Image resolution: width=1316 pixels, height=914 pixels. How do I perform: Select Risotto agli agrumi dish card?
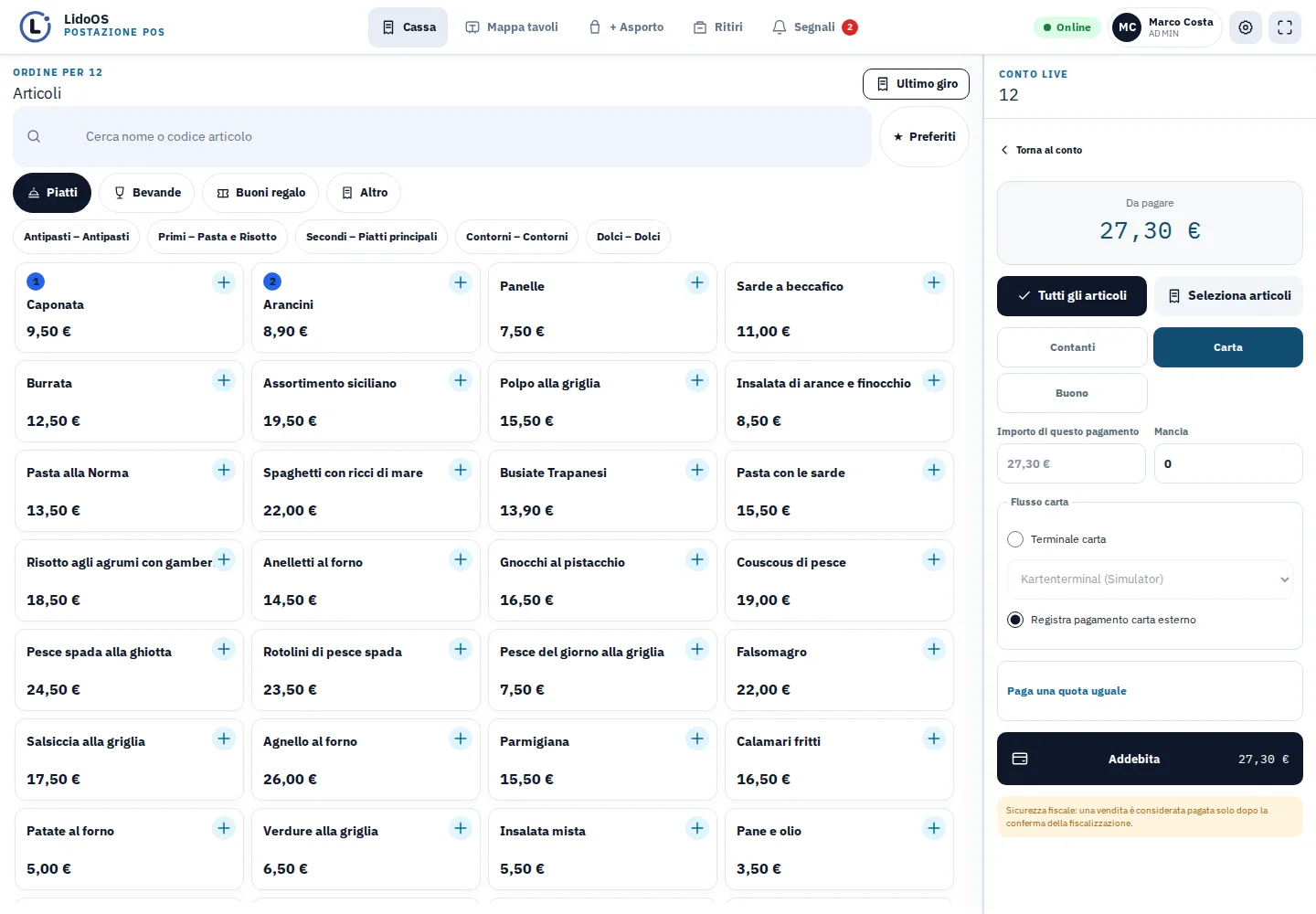129,580
